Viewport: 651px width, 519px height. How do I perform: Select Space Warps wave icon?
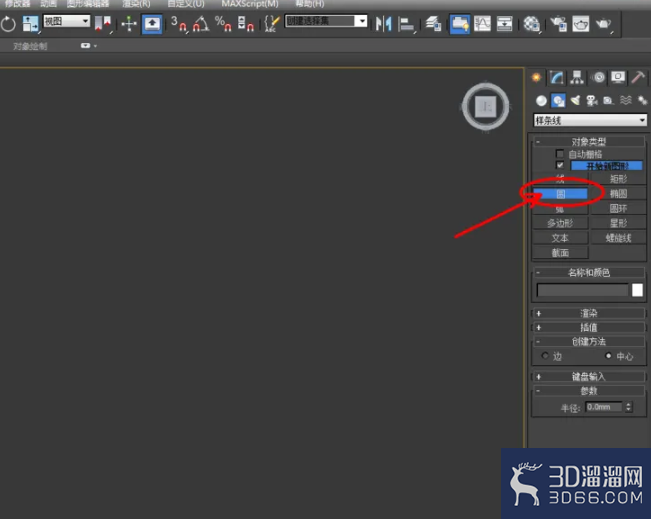coord(626,100)
